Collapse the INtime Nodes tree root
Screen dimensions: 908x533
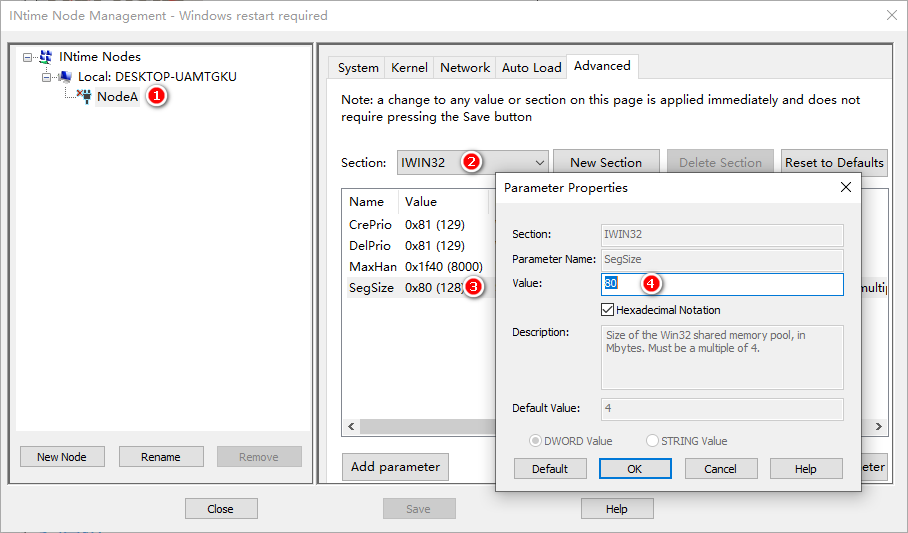point(27,57)
